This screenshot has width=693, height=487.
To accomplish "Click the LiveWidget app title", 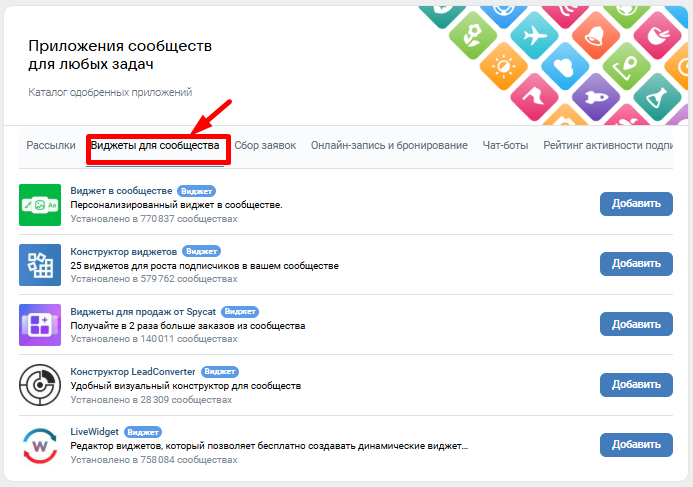I will [95, 431].
